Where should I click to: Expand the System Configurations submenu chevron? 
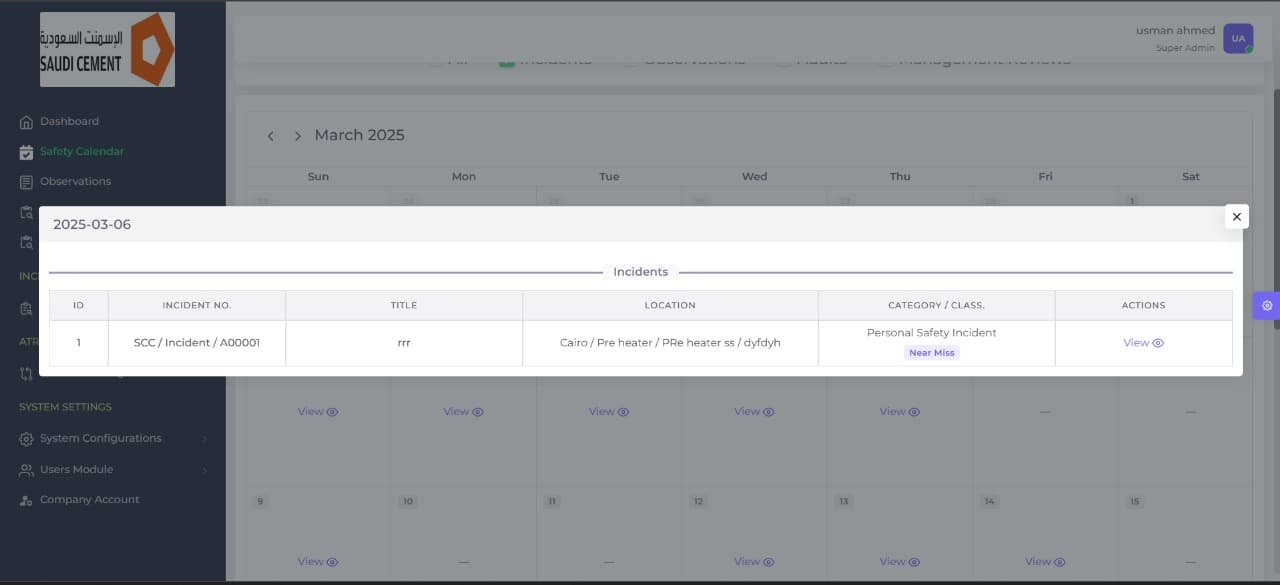click(x=205, y=438)
